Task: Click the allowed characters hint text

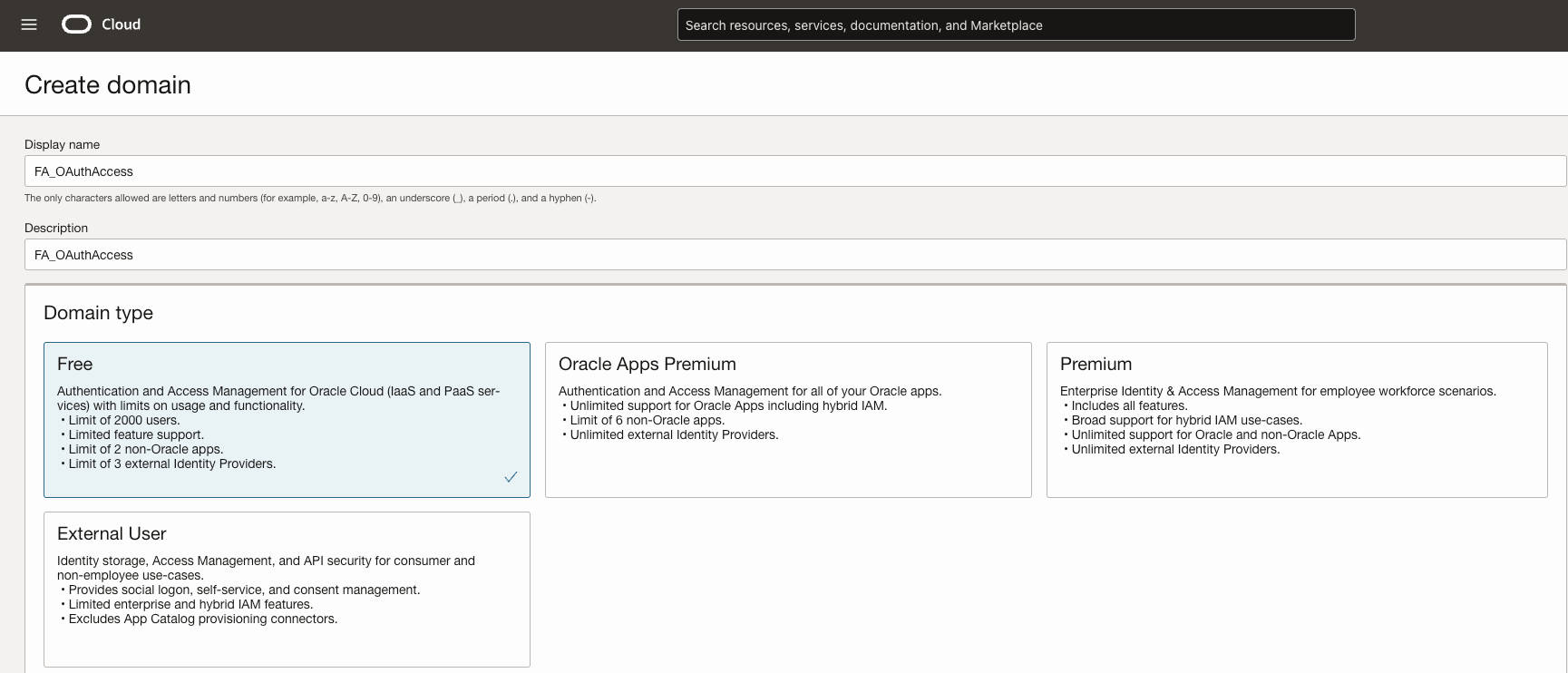Action: tap(310, 198)
